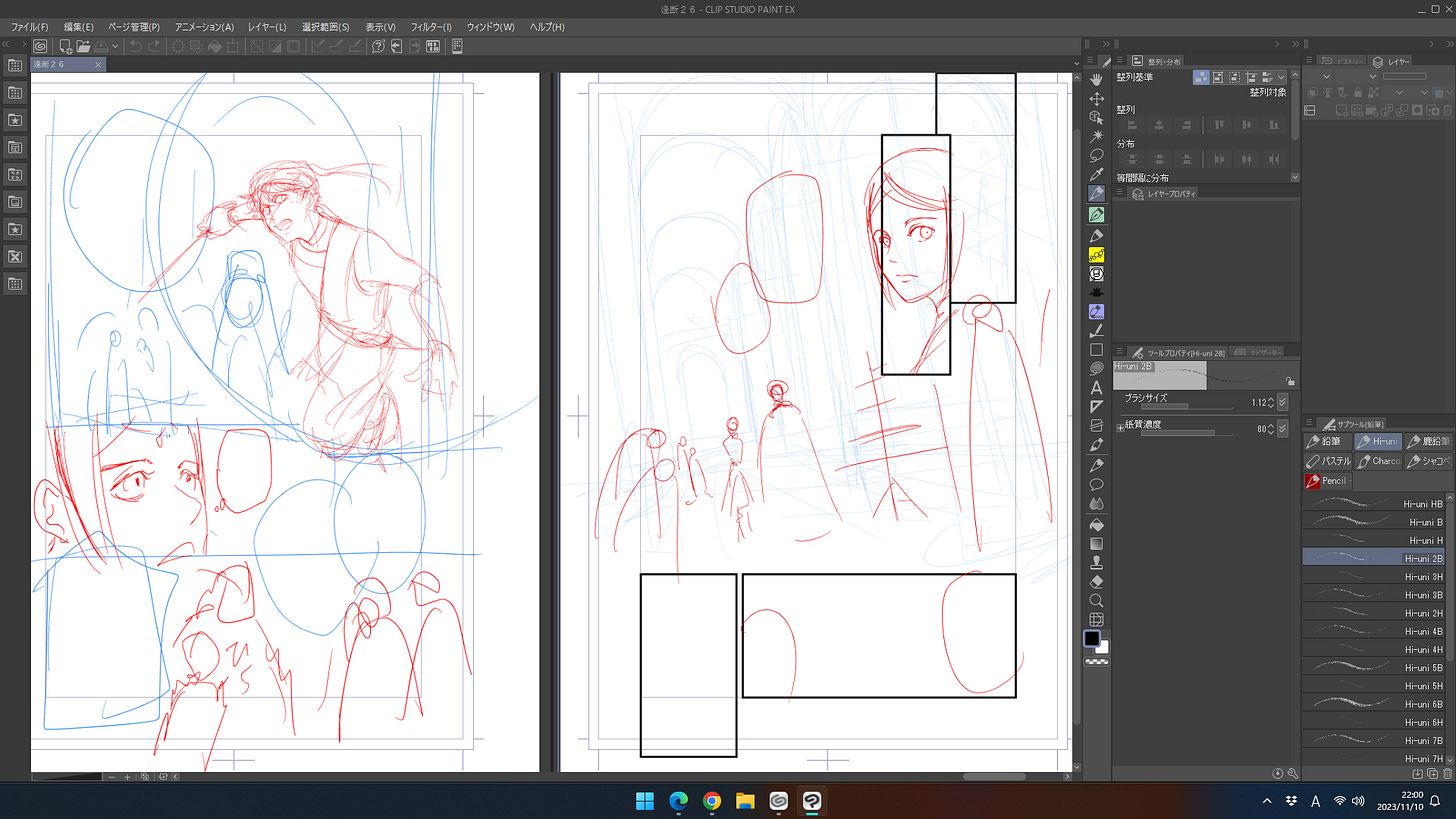1456x819 pixels.
Task: Select the Auto select magic wand tool
Action: (1096, 136)
